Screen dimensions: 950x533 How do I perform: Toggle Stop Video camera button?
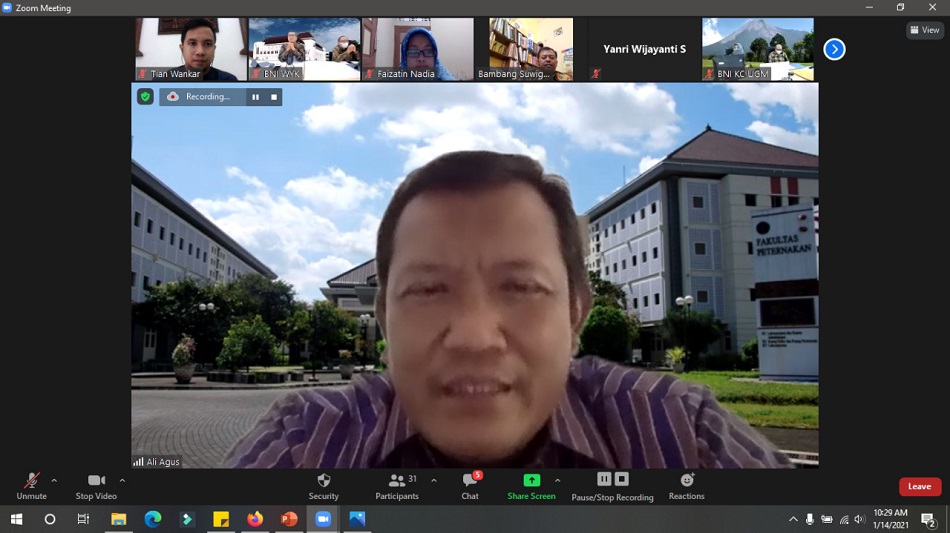click(x=96, y=481)
